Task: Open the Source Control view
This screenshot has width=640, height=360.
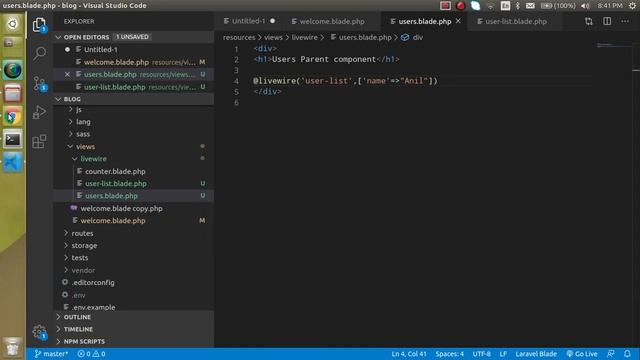Action: pos(40,84)
